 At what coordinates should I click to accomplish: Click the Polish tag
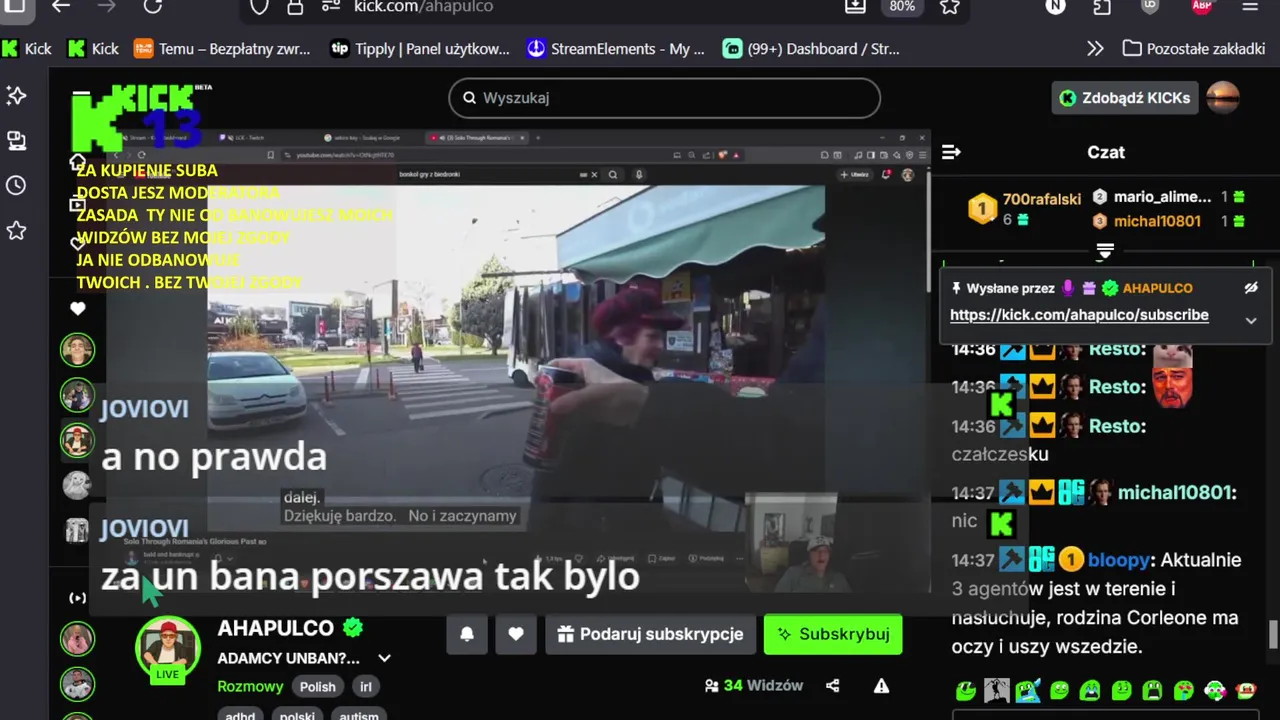[x=318, y=687]
